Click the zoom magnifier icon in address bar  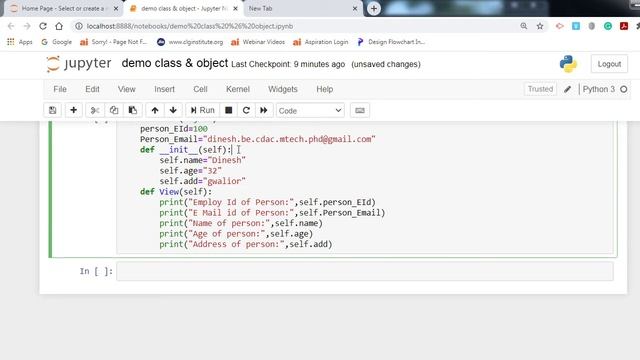point(524,26)
